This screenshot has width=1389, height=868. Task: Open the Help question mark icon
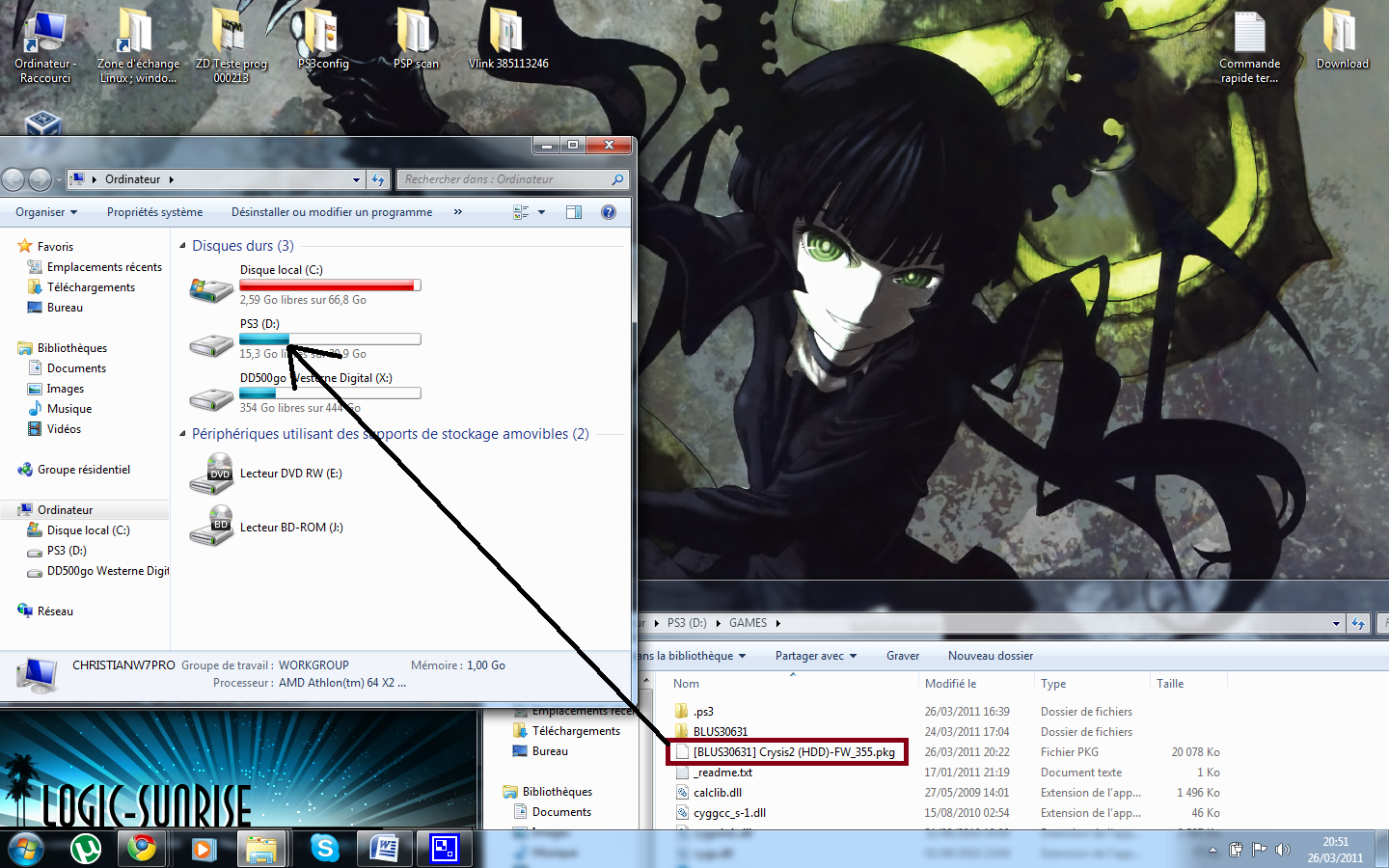tap(609, 212)
